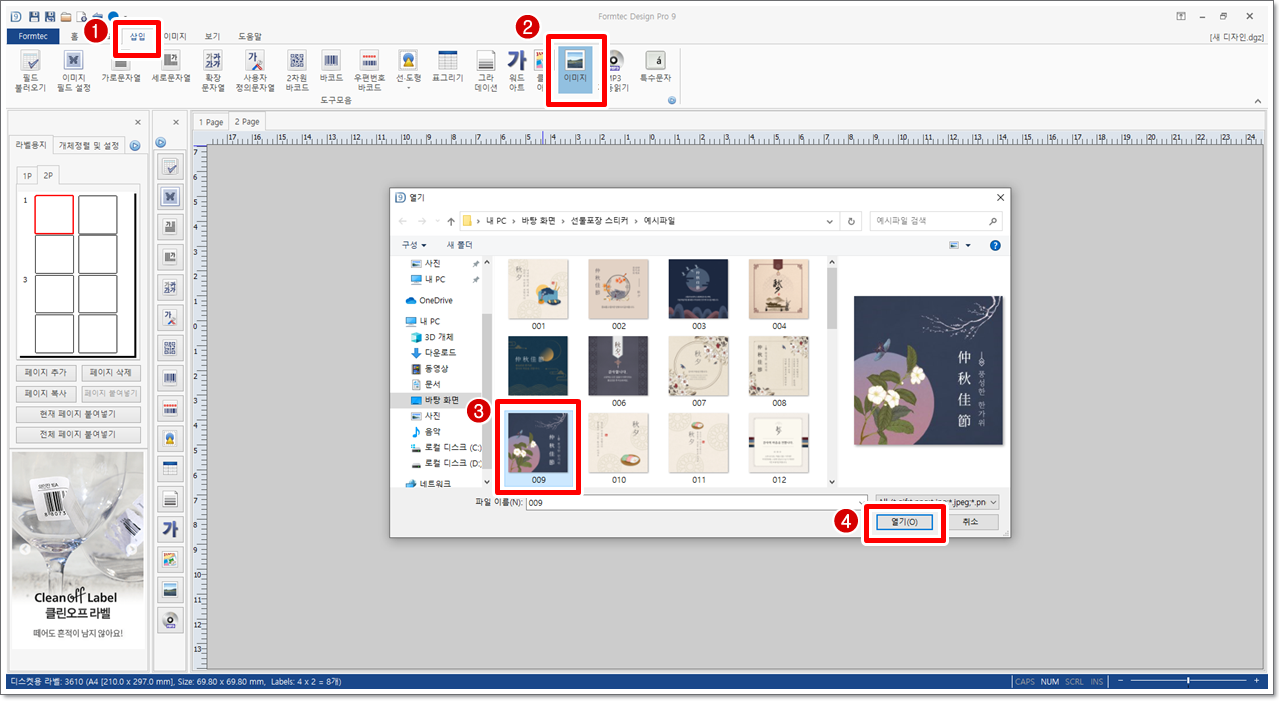The image size is (1280, 701).
Task: Expand the 선·도형 dropdown arrow
Action: click(407, 88)
